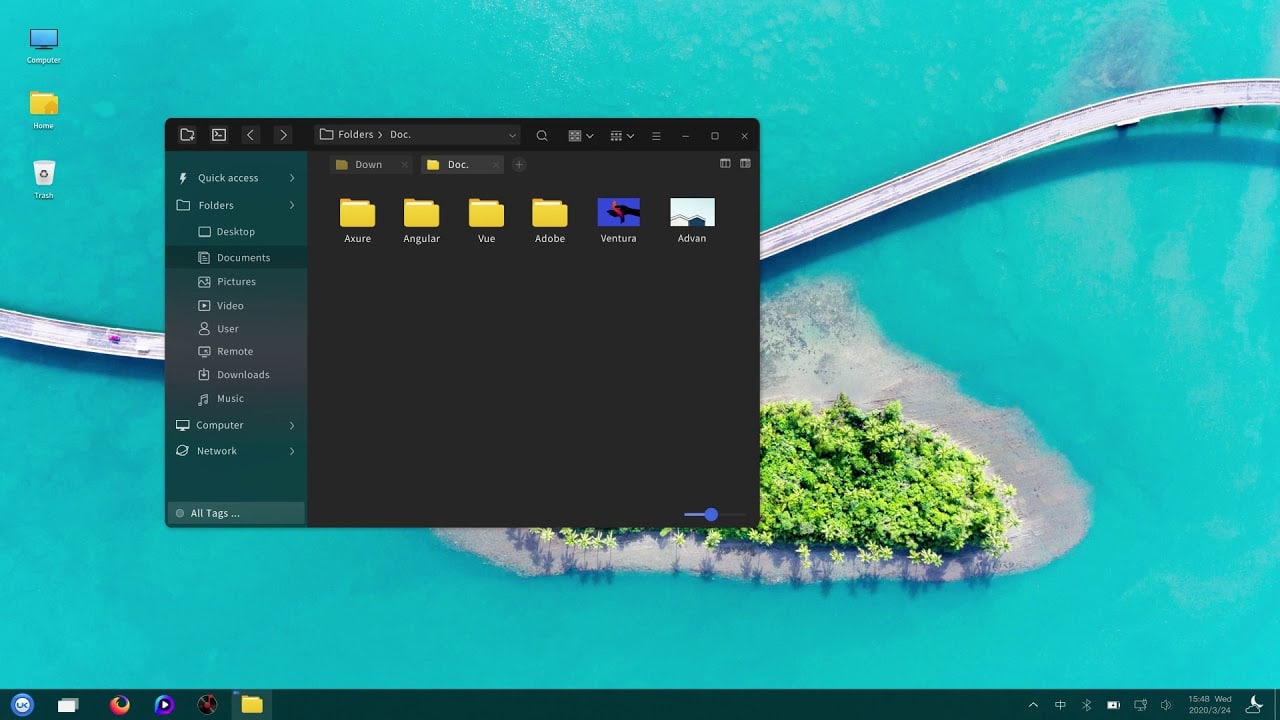
Task: Open the Computer desktop icon
Action: tap(44, 46)
